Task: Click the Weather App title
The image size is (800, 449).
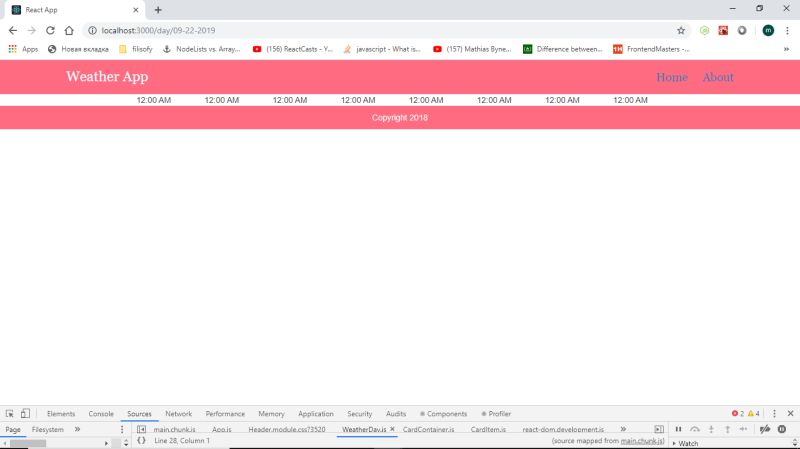Action: click(107, 77)
